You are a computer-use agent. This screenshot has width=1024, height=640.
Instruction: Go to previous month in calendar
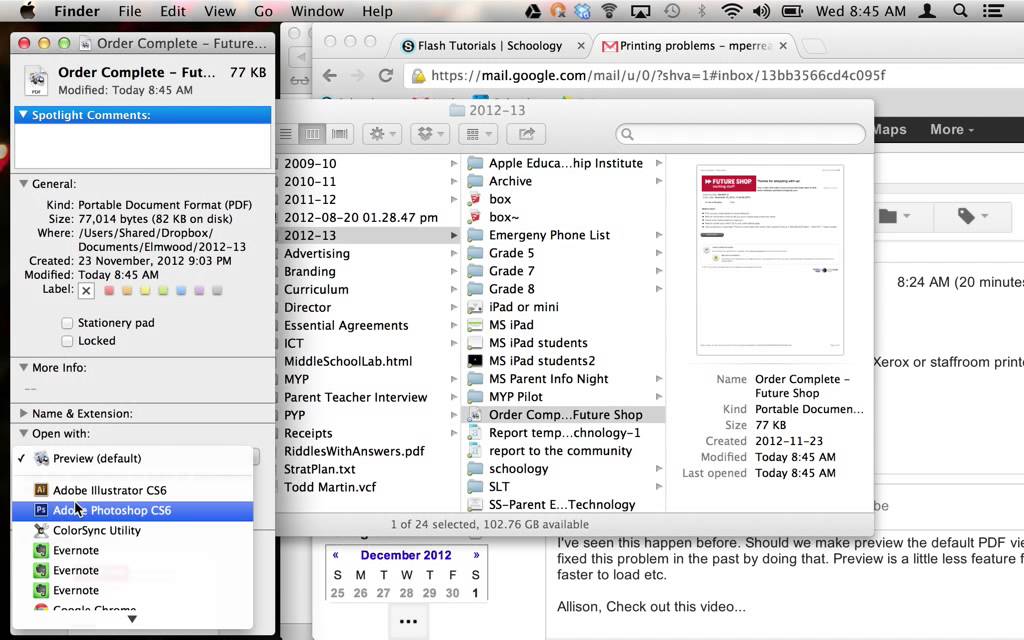(336, 555)
